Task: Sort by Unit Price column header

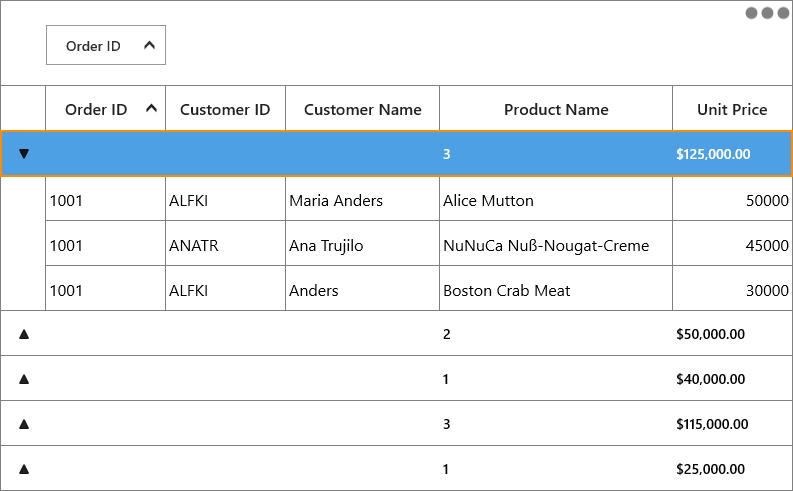Action: coord(732,109)
